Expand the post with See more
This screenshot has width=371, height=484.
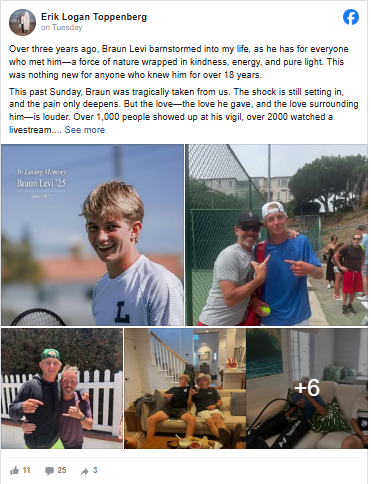coord(85,130)
